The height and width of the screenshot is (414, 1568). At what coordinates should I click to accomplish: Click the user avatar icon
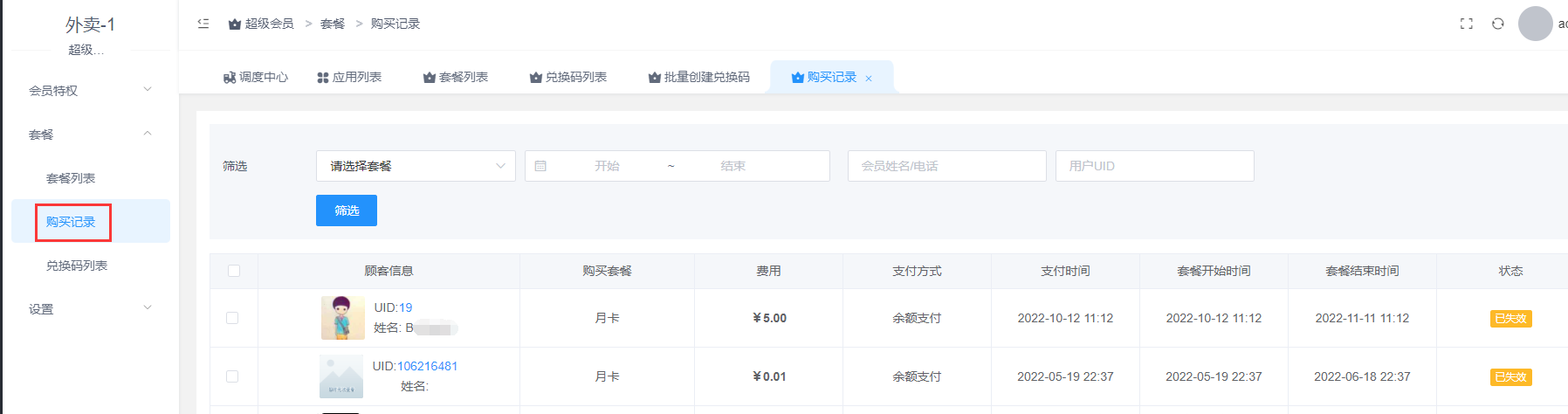[x=1535, y=24]
